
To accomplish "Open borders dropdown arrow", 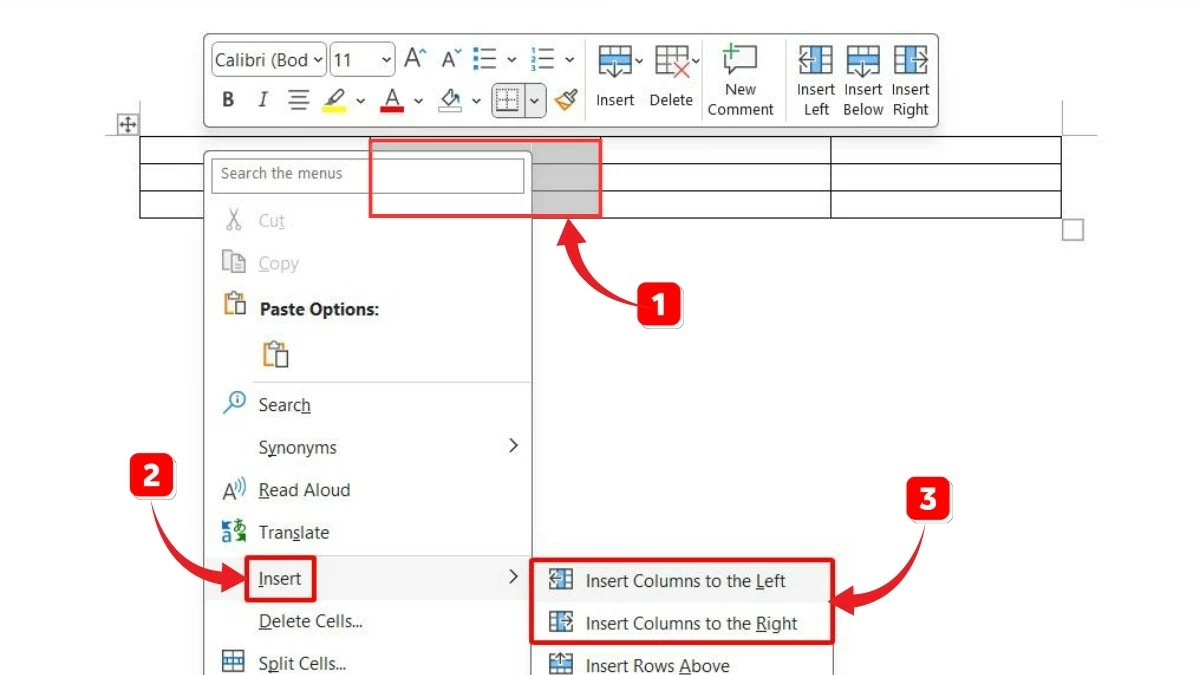I will [535, 101].
